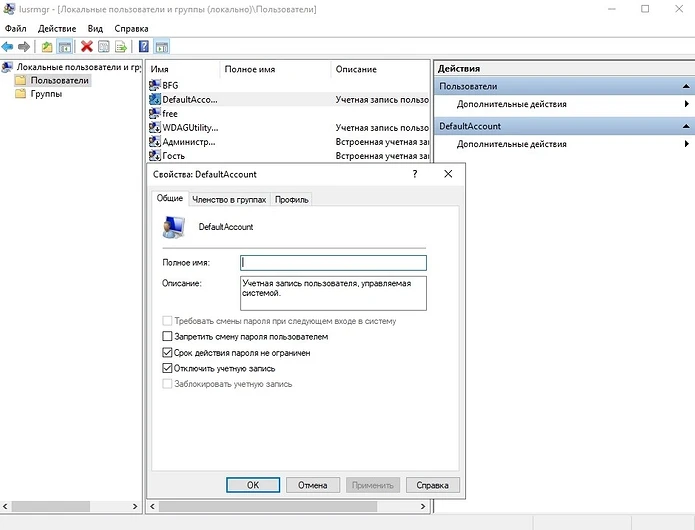Open Help via the blue question-mark toolbar icon

click(144, 47)
